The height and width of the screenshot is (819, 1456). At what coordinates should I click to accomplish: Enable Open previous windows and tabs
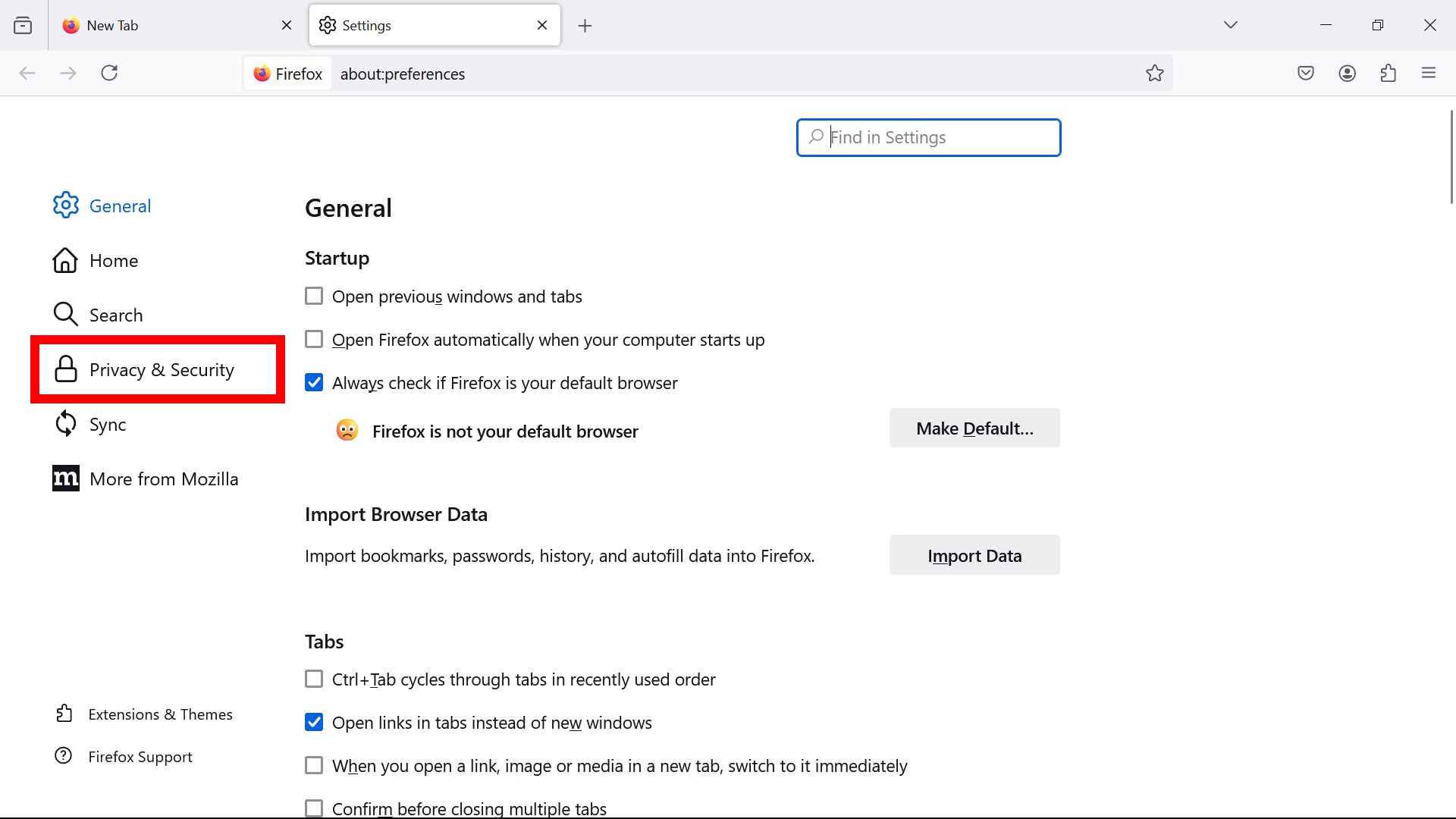(x=313, y=296)
